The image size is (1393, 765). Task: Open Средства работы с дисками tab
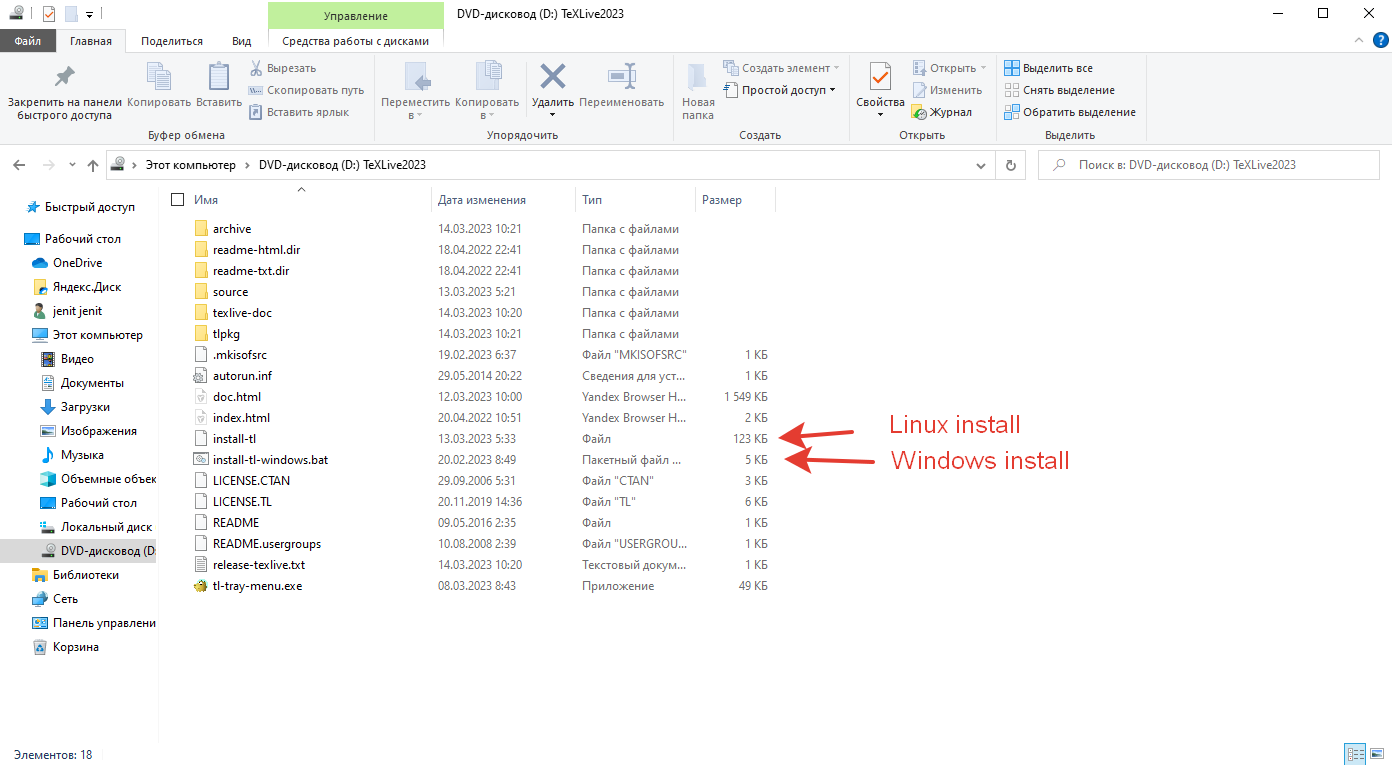click(355, 41)
